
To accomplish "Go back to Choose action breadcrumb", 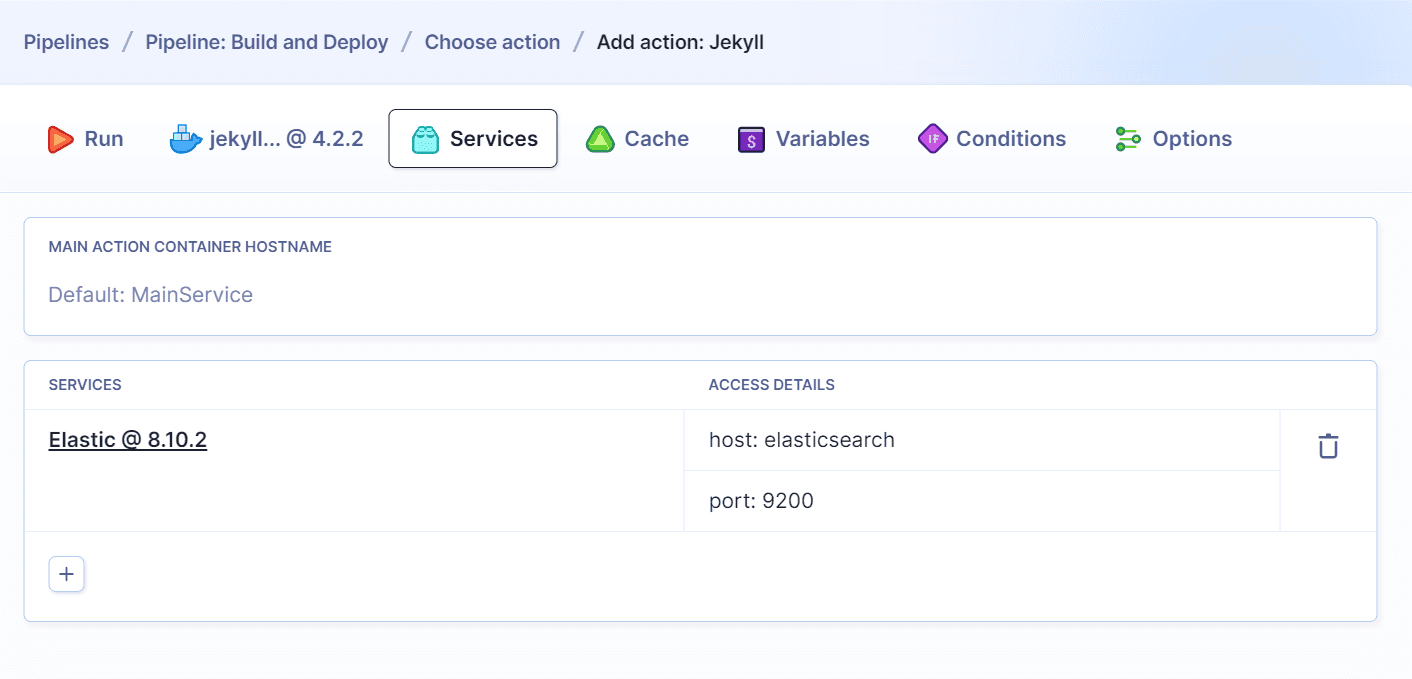I will click(x=492, y=41).
